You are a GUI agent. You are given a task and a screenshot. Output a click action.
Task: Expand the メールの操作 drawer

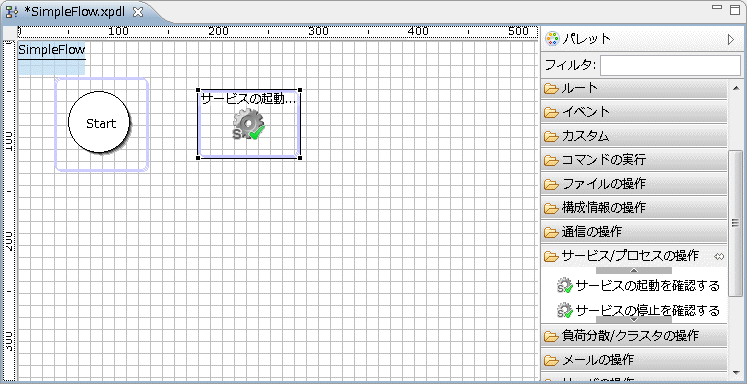tap(634, 360)
